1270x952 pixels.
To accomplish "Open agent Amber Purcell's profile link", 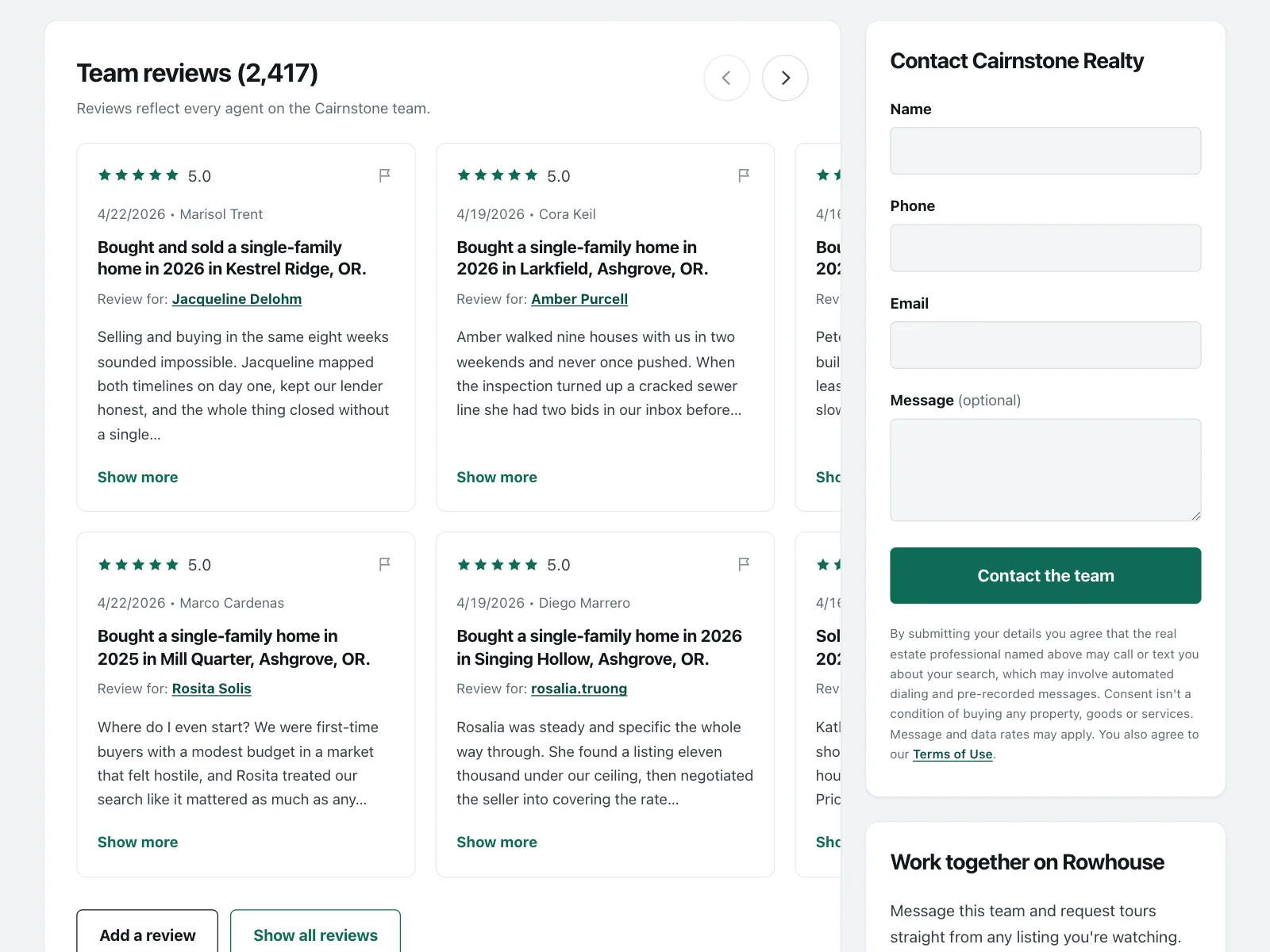I will point(579,299).
